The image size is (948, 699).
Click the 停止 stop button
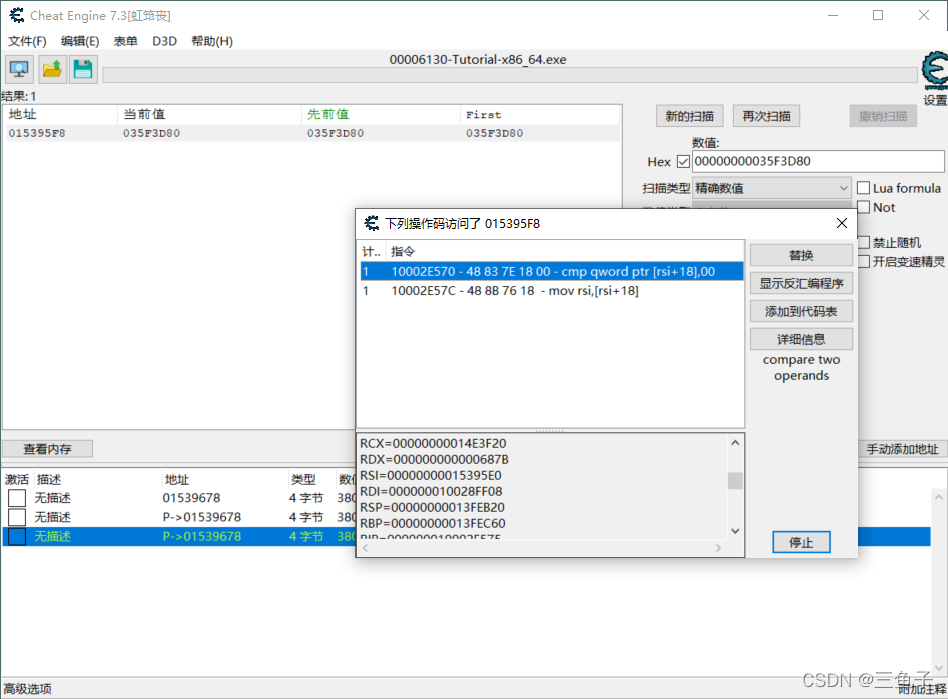[x=801, y=542]
